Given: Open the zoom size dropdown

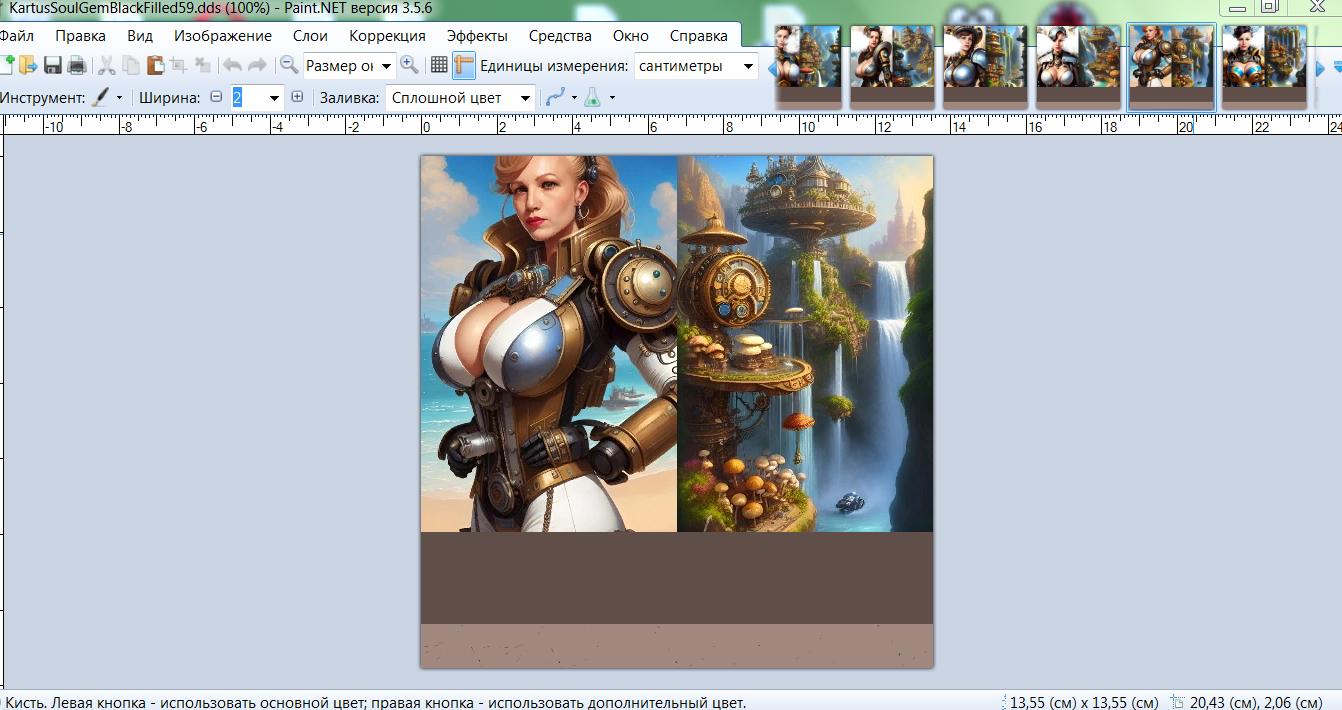Looking at the screenshot, I should (387, 67).
